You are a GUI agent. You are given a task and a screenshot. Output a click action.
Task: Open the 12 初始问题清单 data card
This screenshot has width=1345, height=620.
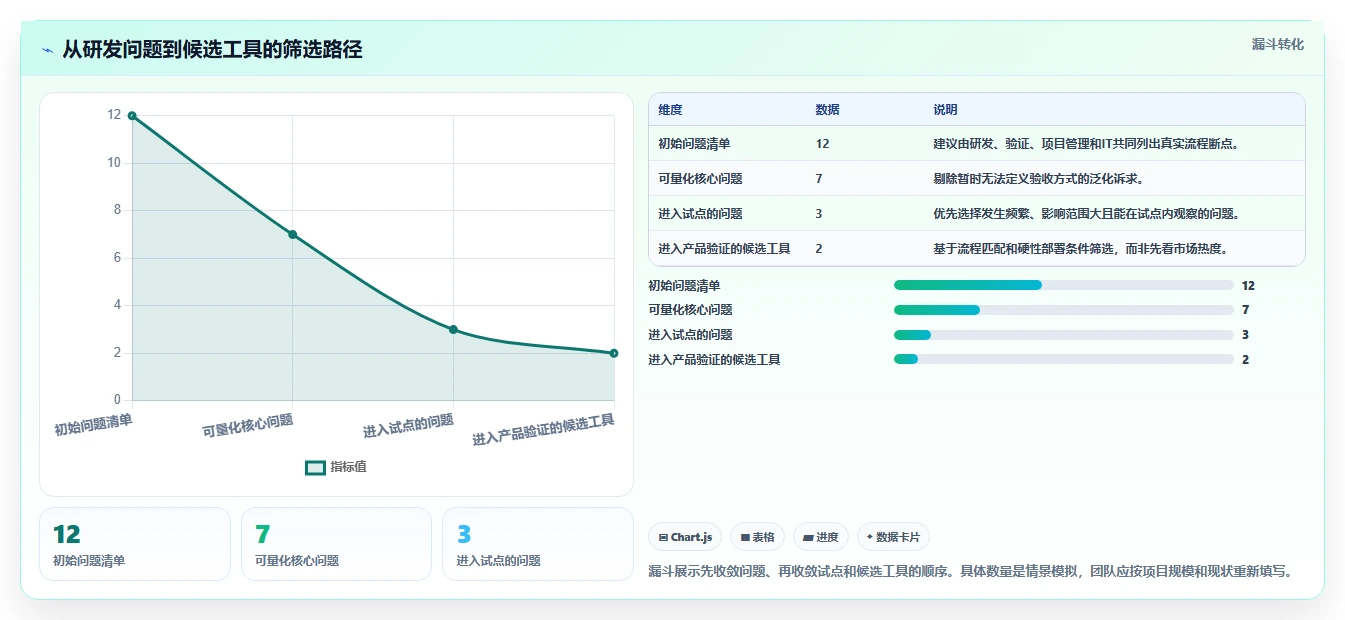[x=135, y=544]
